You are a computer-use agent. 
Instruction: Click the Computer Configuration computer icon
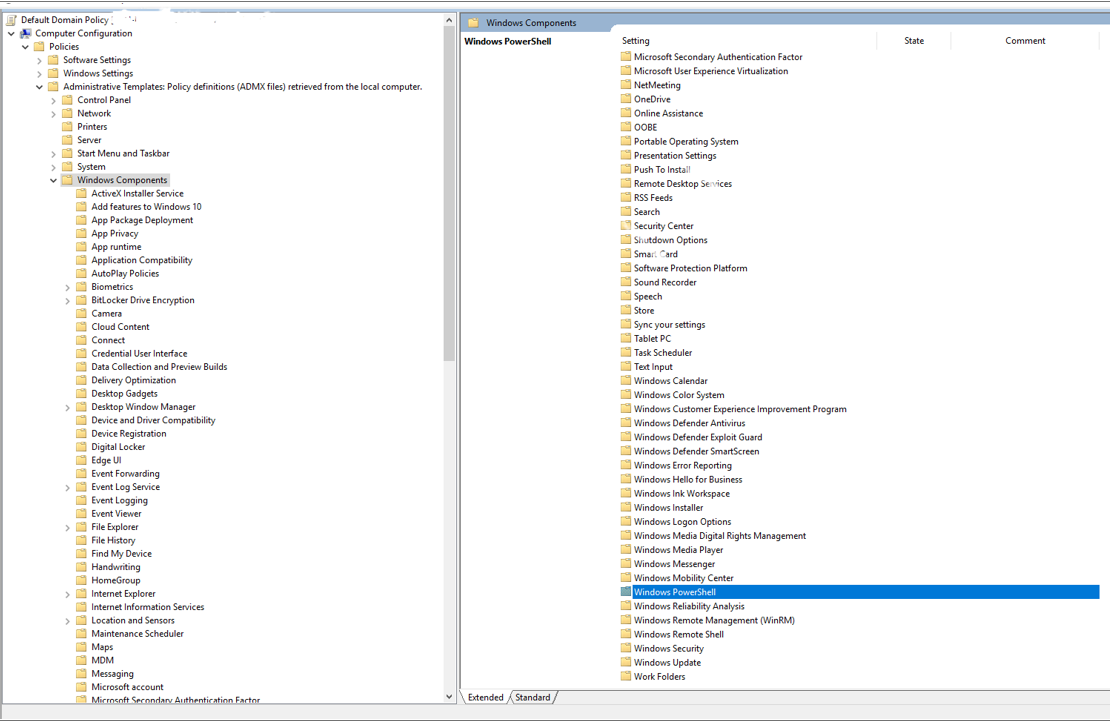pyautogui.click(x=25, y=33)
